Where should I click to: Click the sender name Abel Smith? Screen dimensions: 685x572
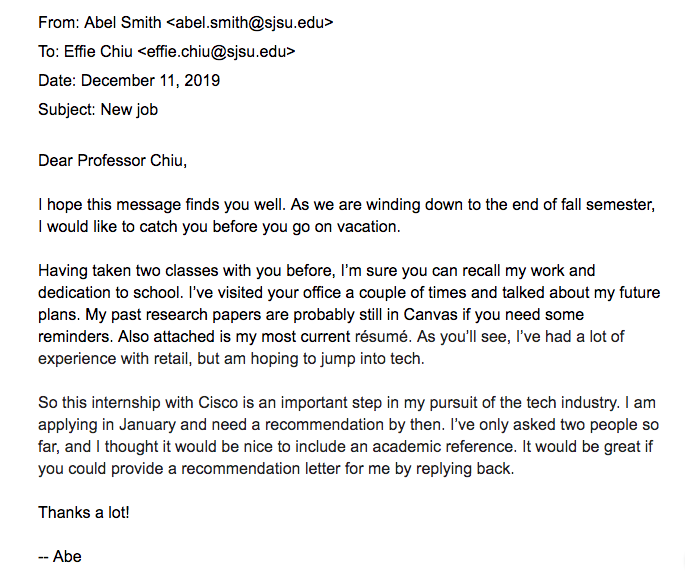(122, 22)
